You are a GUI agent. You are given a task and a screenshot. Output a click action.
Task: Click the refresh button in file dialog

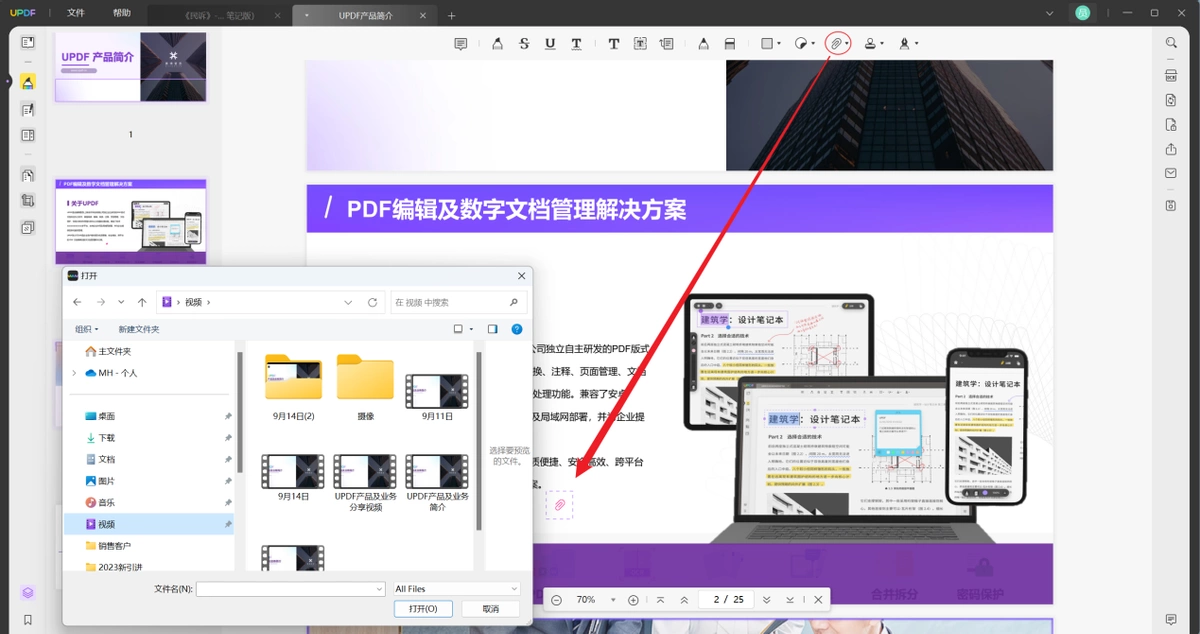point(372,302)
